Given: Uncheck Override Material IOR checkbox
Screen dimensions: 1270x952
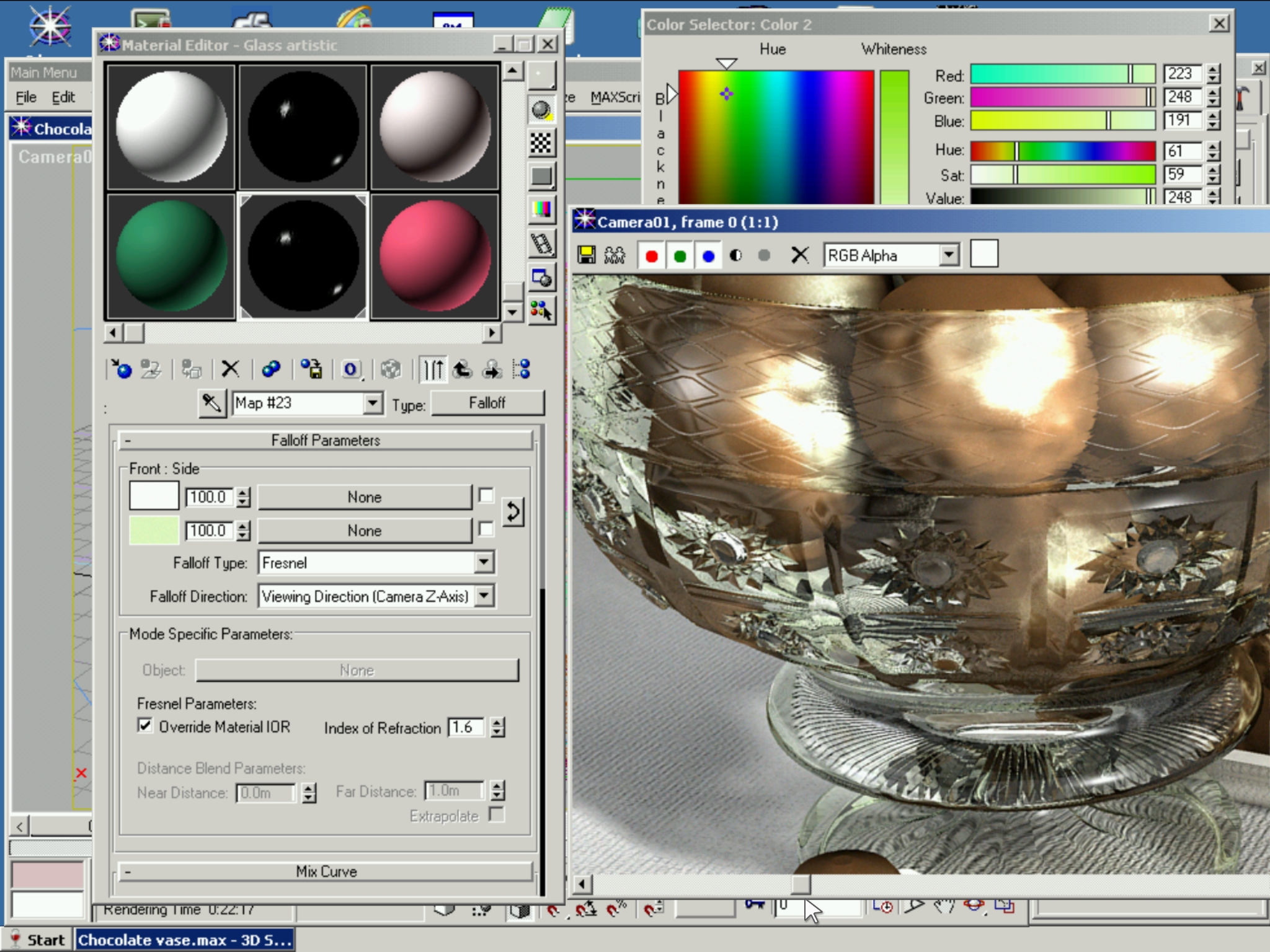Looking at the screenshot, I should pos(145,726).
